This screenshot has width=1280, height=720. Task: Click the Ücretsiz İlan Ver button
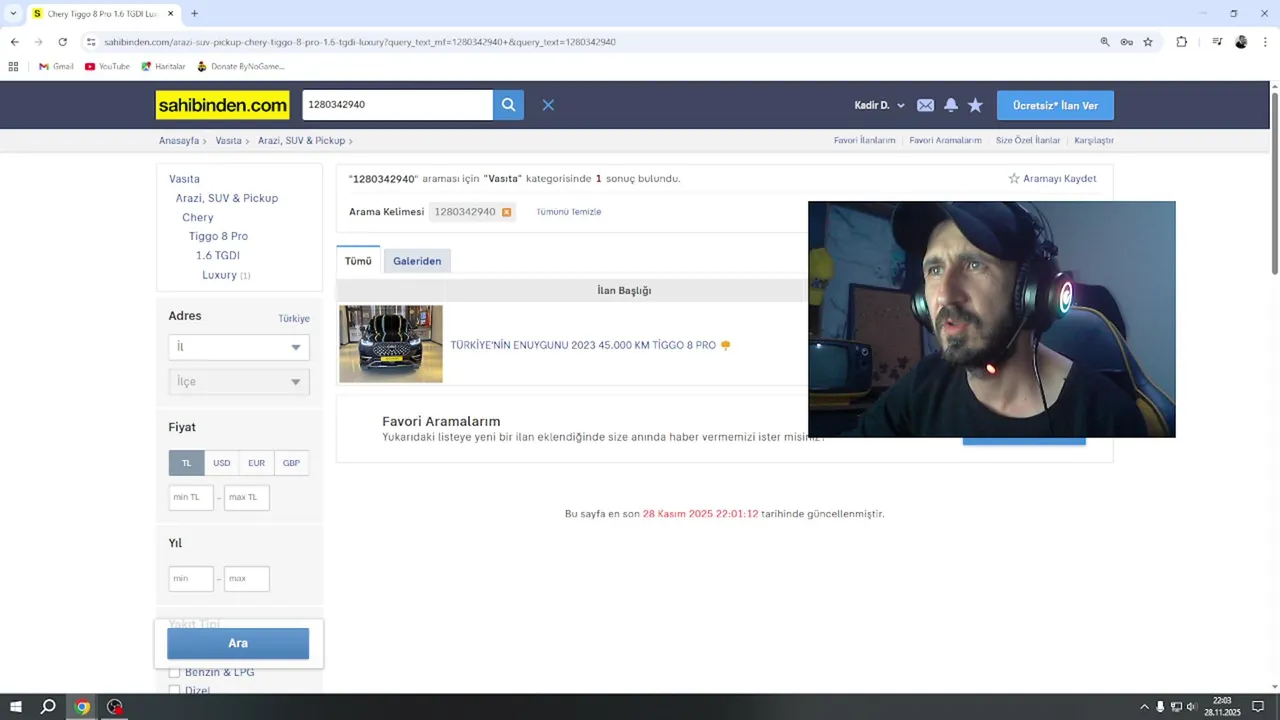tap(1055, 105)
